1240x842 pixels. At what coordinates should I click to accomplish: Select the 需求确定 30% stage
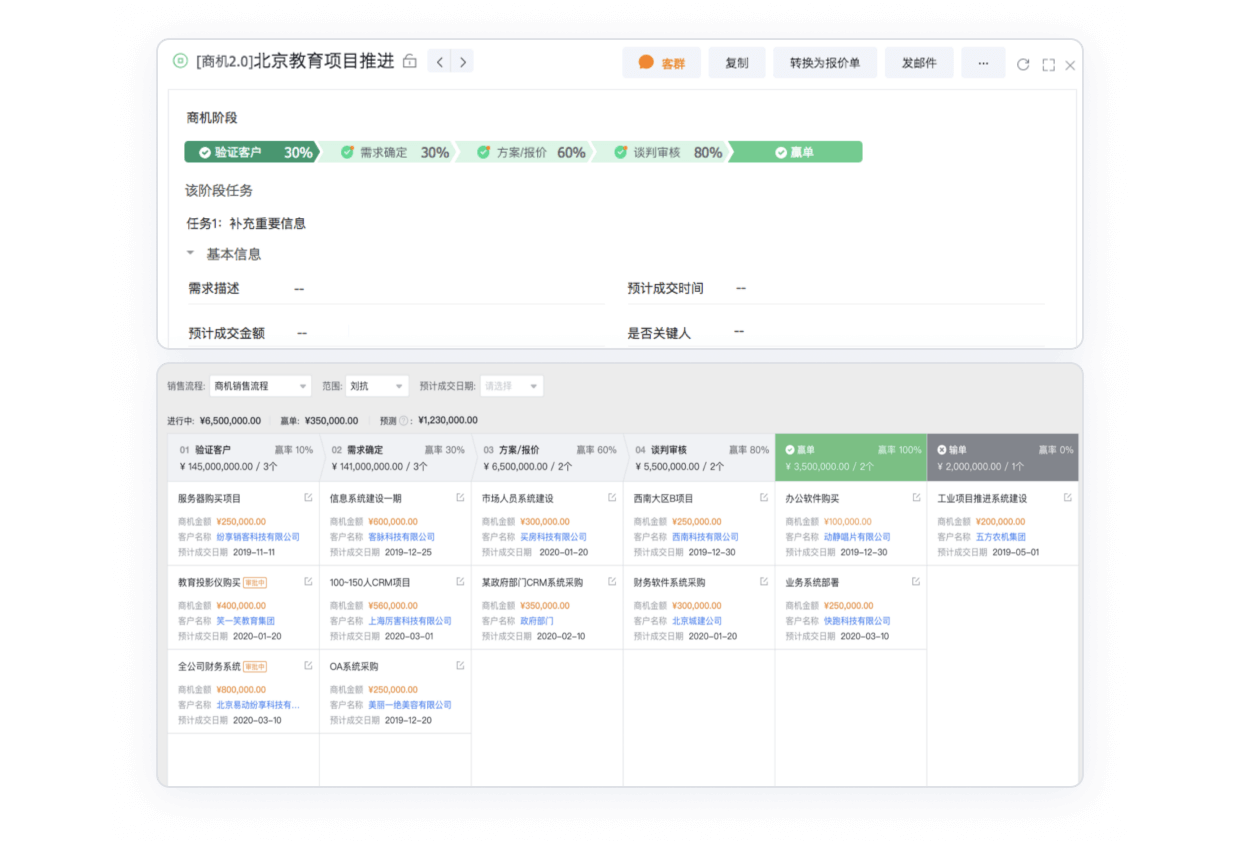pos(388,152)
